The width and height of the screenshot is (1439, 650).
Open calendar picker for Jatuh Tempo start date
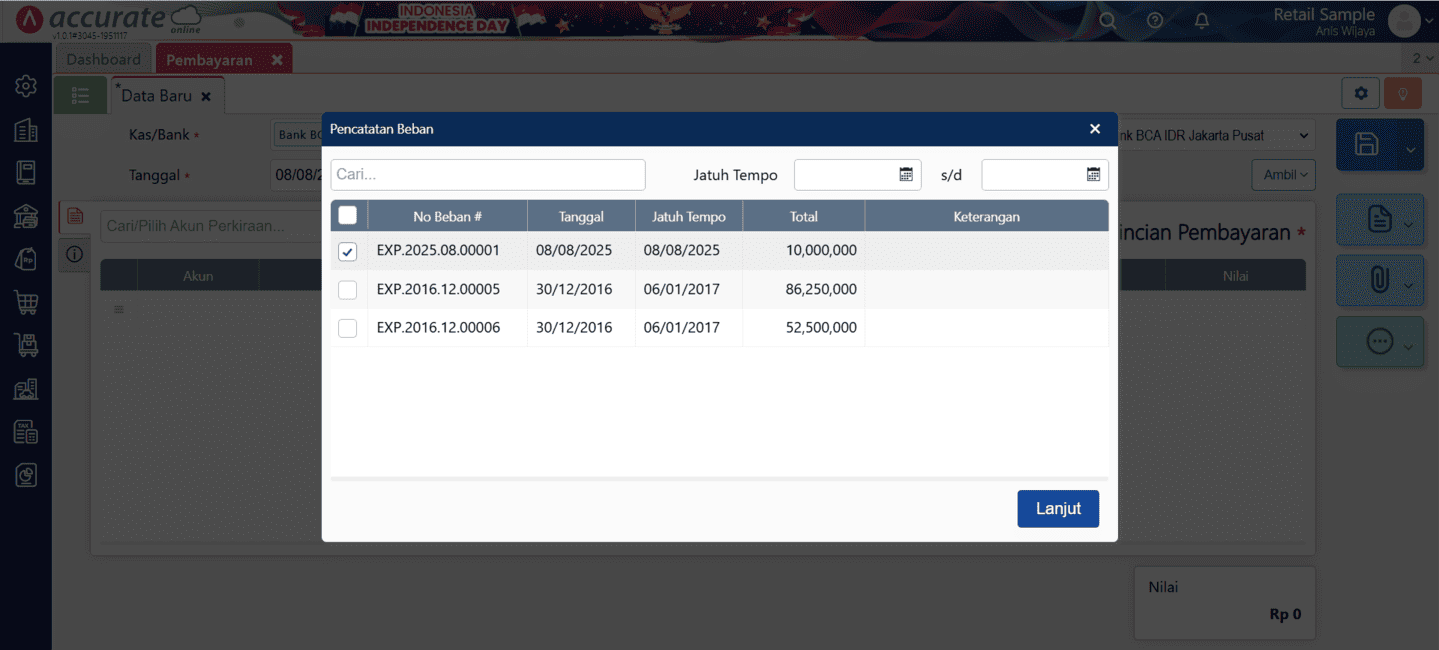(x=906, y=175)
